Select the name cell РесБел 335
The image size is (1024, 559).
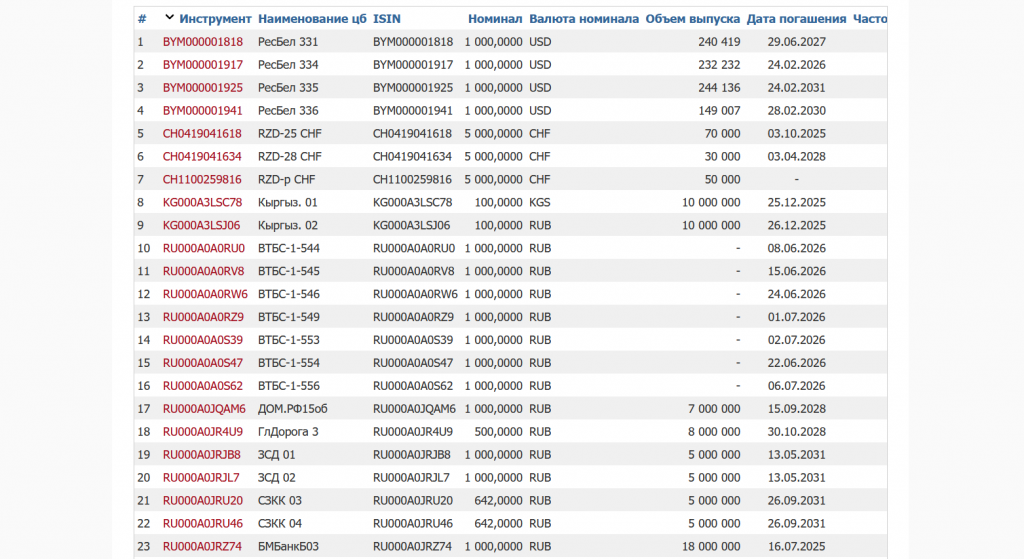[288, 88]
